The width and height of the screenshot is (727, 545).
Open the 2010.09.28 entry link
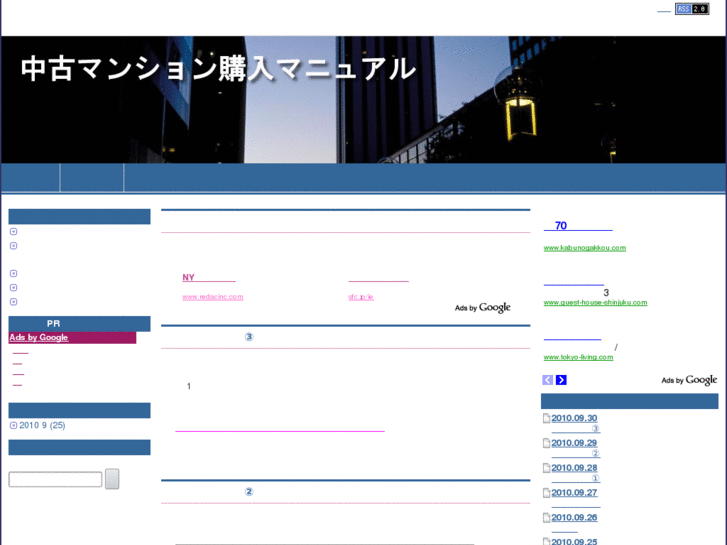[574, 468]
